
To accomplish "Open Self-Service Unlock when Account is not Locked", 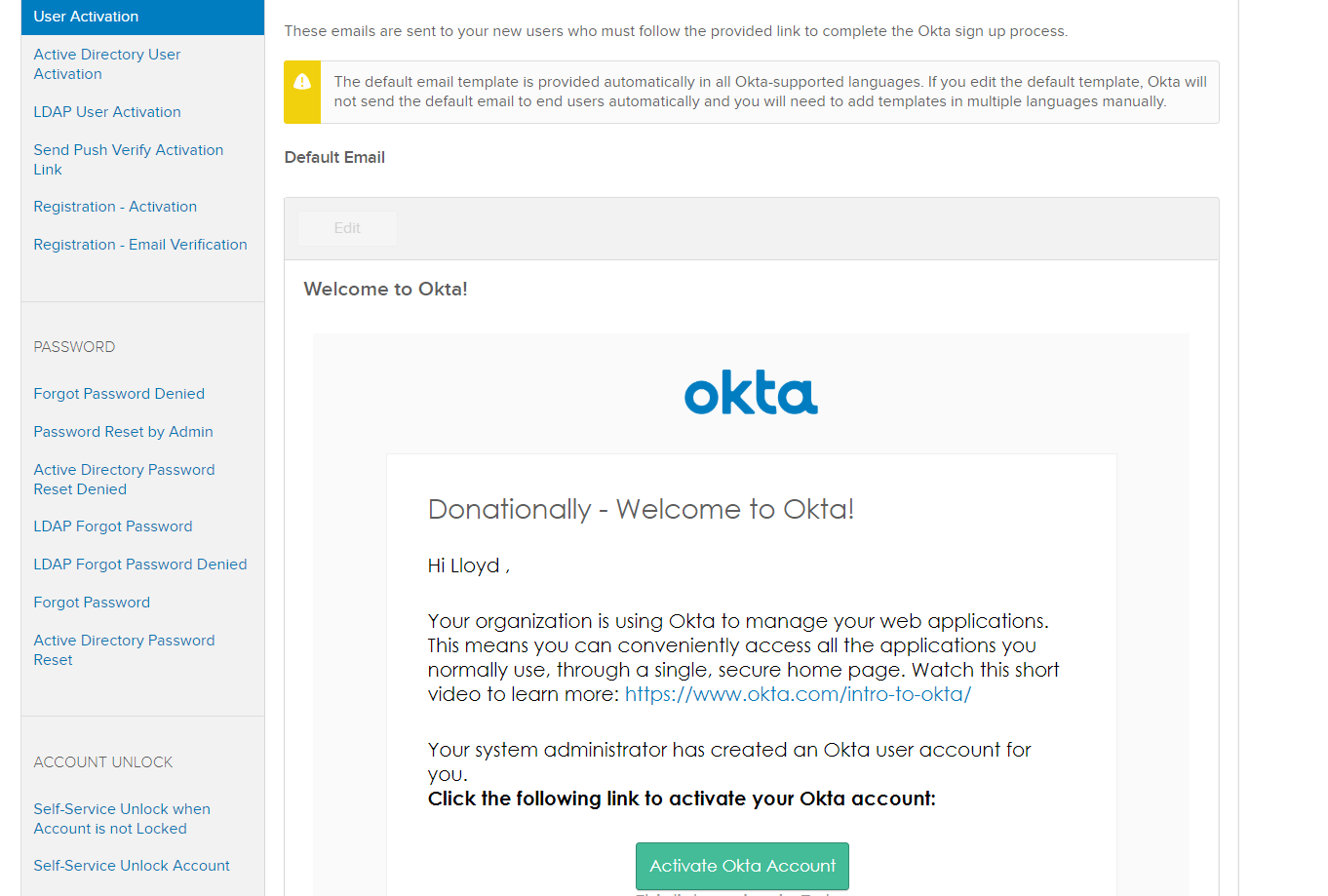I will (x=122, y=819).
